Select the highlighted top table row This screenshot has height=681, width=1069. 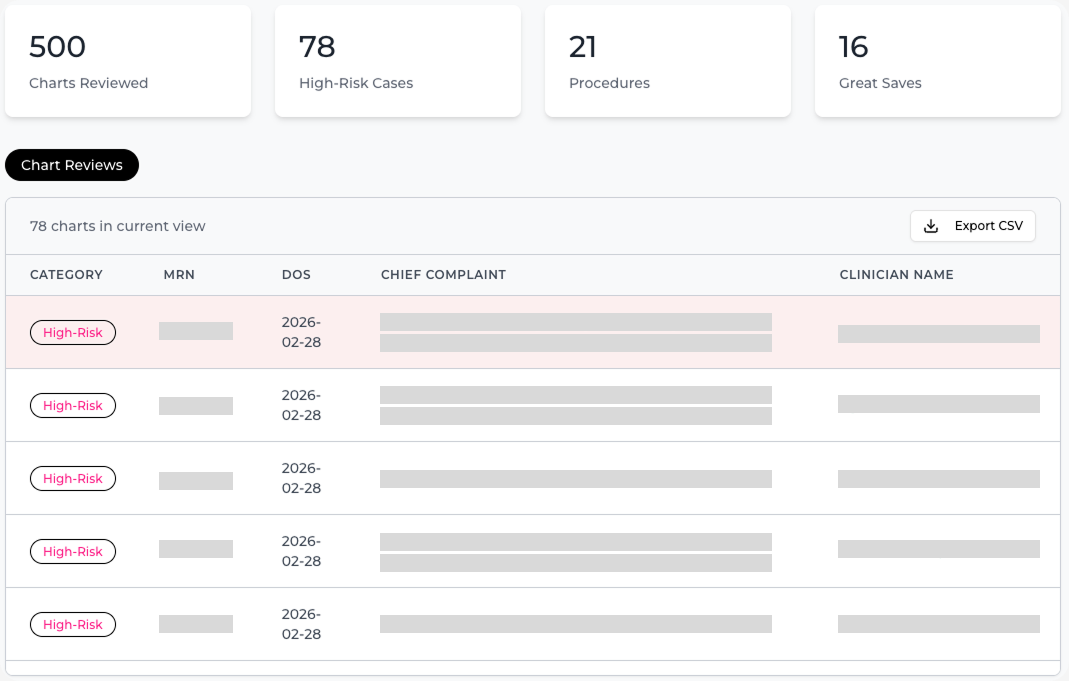pos(534,332)
